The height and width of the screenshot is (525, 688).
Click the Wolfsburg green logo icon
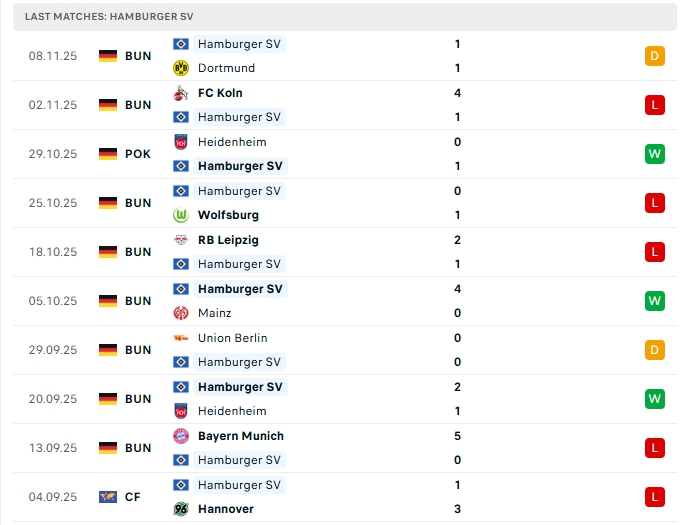181,215
